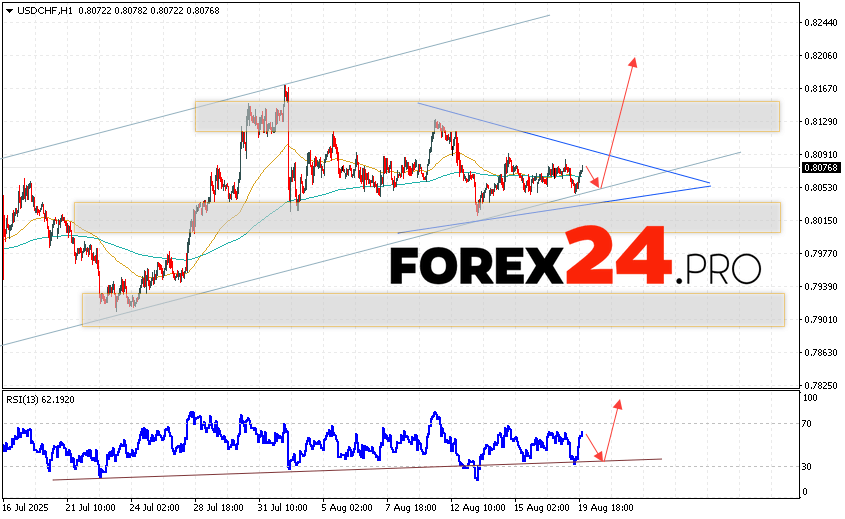This screenshot has height=519, width=845.
Task: Select the RSI 100 level label
Action: pyautogui.click(x=810, y=398)
